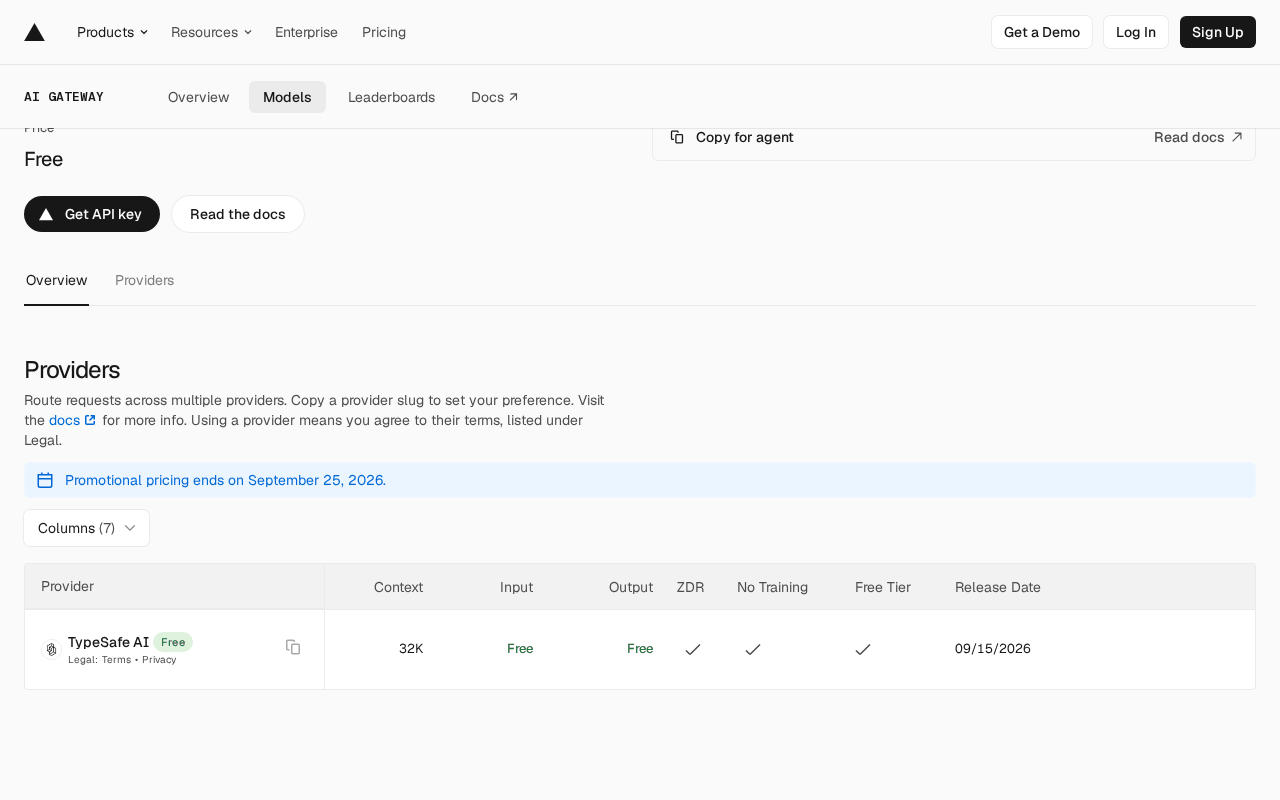1280x800 pixels.
Task: Open the Products menu
Action: coord(112,32)
